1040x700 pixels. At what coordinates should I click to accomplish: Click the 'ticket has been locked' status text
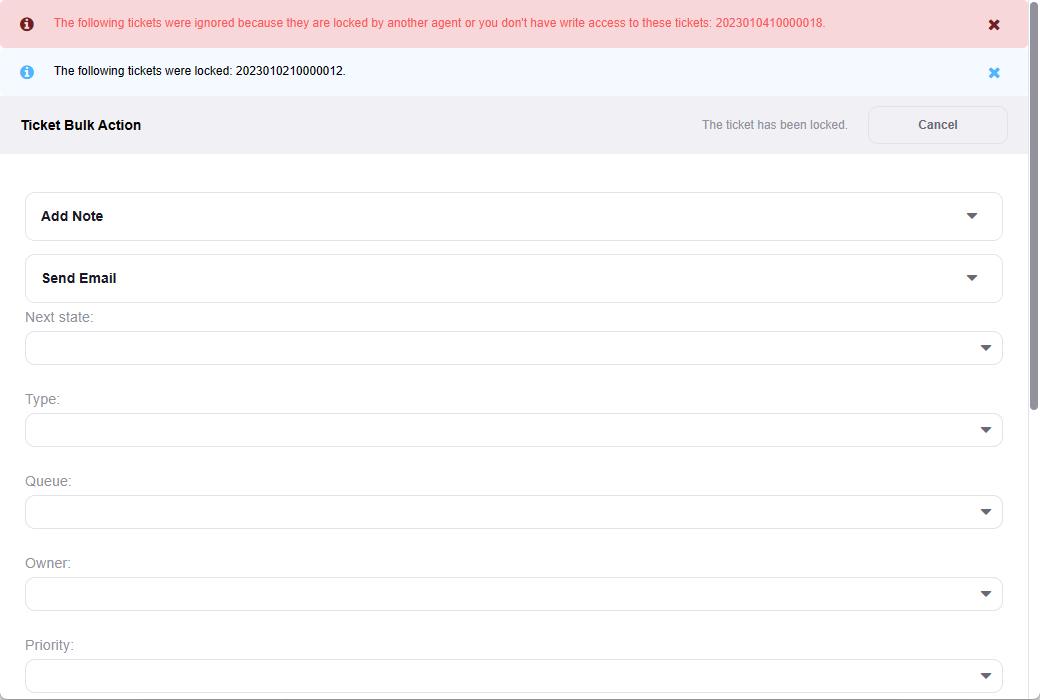774,125
